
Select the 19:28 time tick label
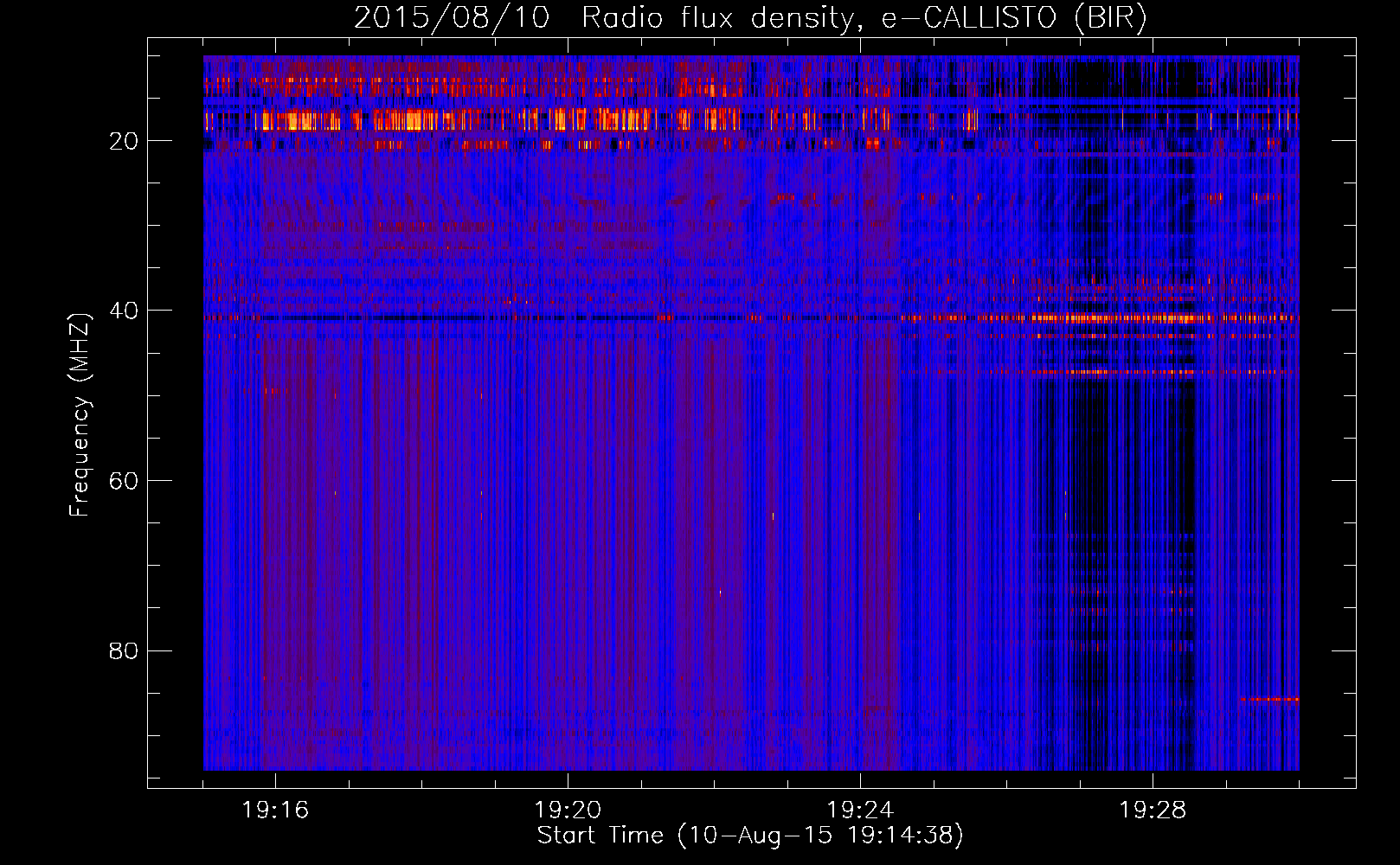coord(1153,811)
